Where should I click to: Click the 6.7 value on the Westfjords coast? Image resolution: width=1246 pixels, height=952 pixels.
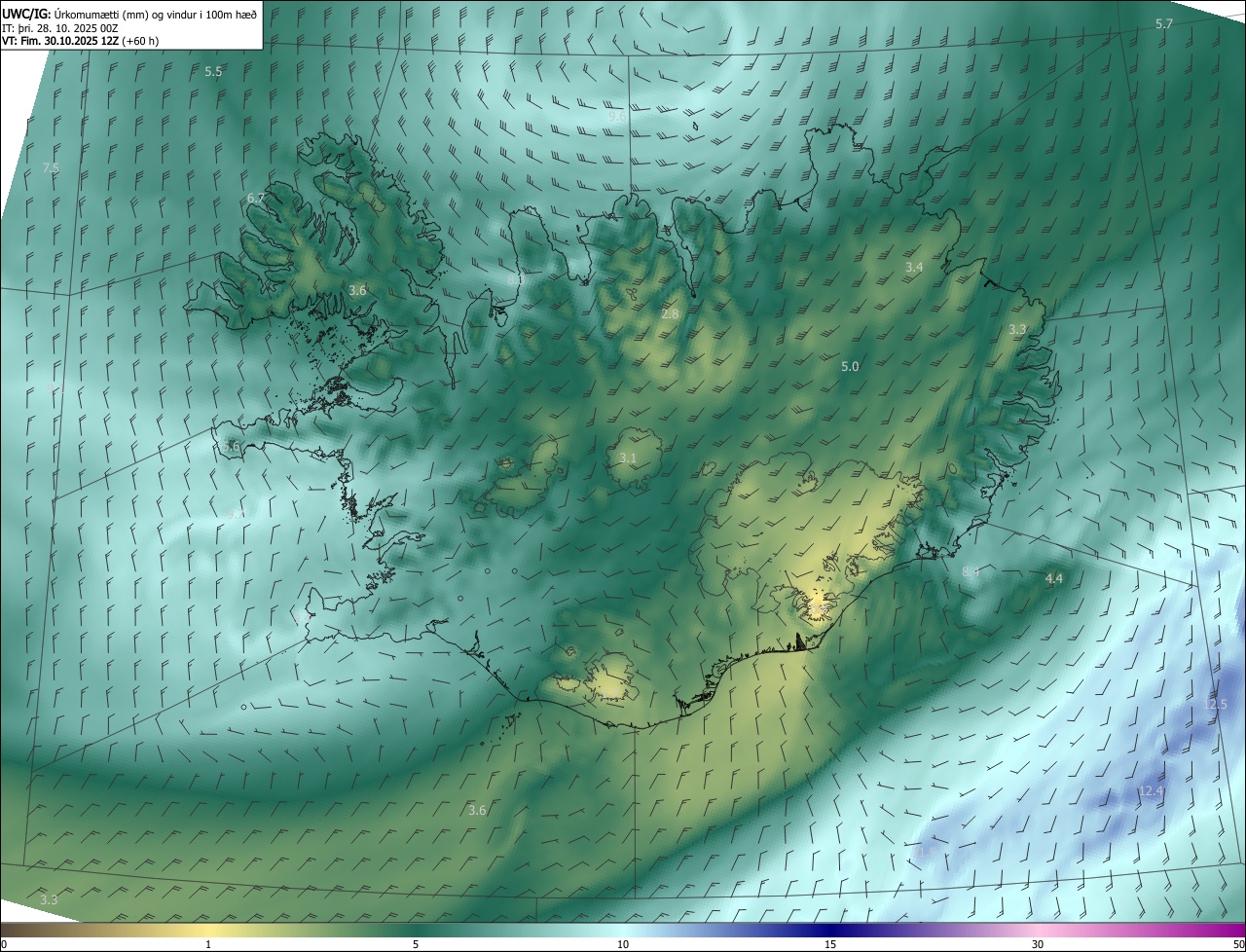click(x=256, y=198)
